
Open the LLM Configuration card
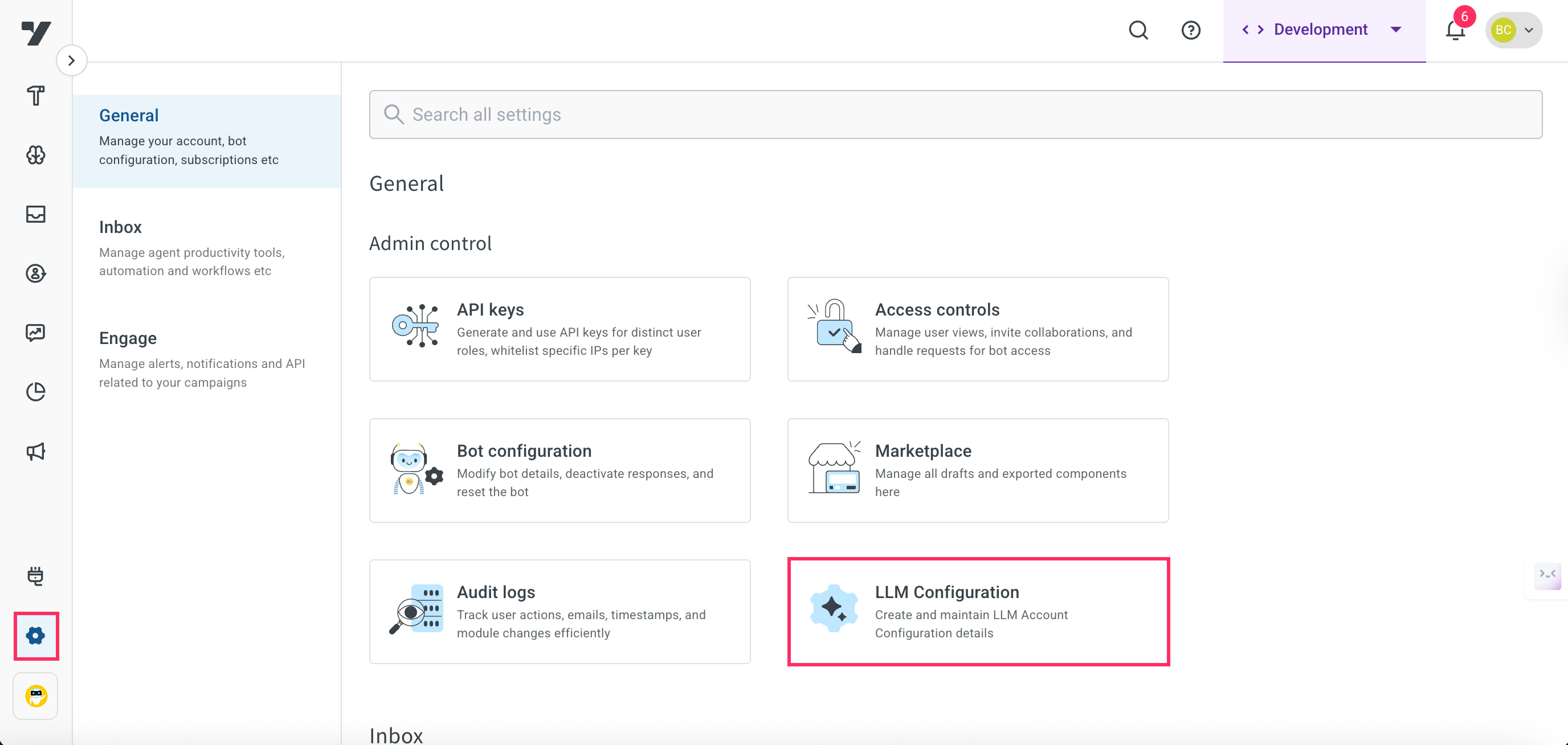978,612
